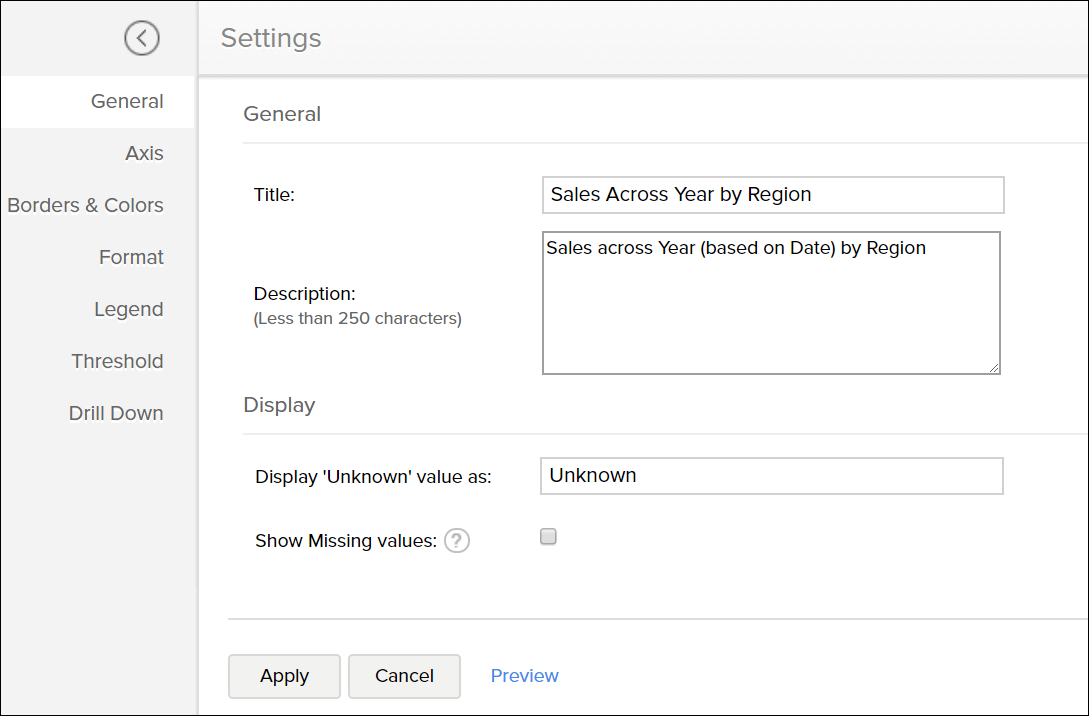
Task: Open the Borders & Colors tab
Action: (x=85, y=205)
